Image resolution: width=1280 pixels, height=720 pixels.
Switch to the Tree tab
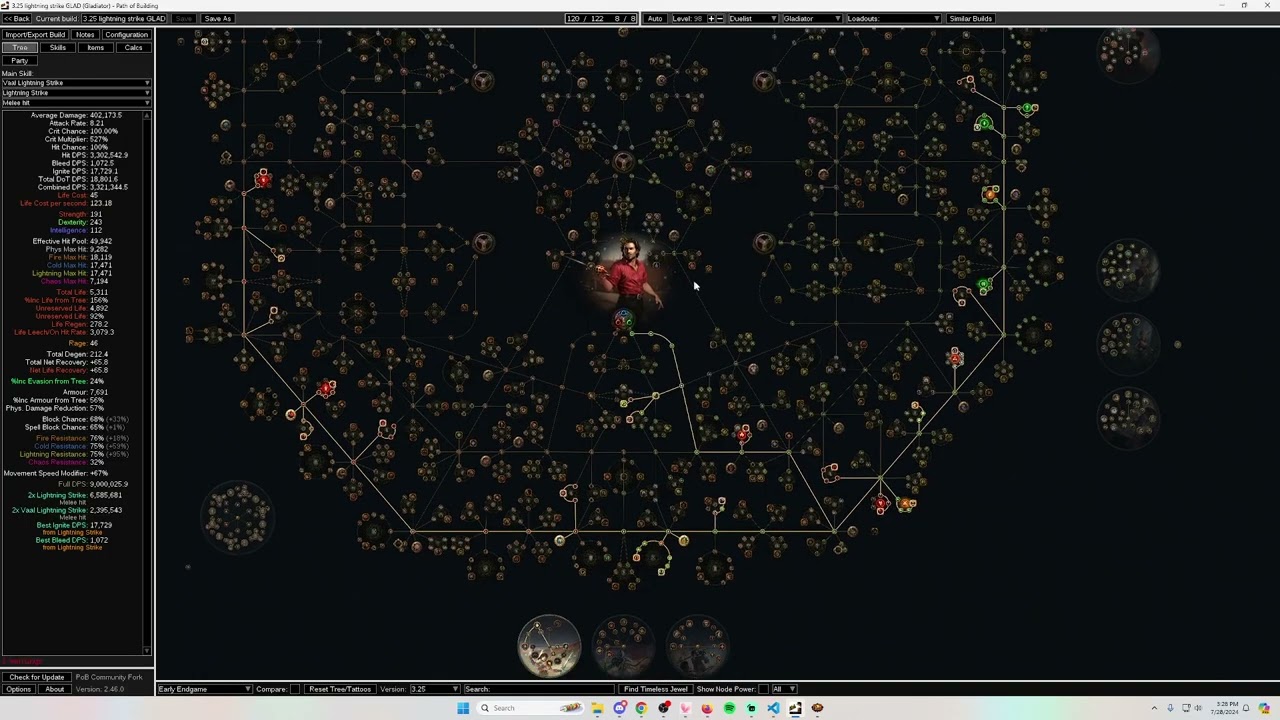click(x=20, y=48)
